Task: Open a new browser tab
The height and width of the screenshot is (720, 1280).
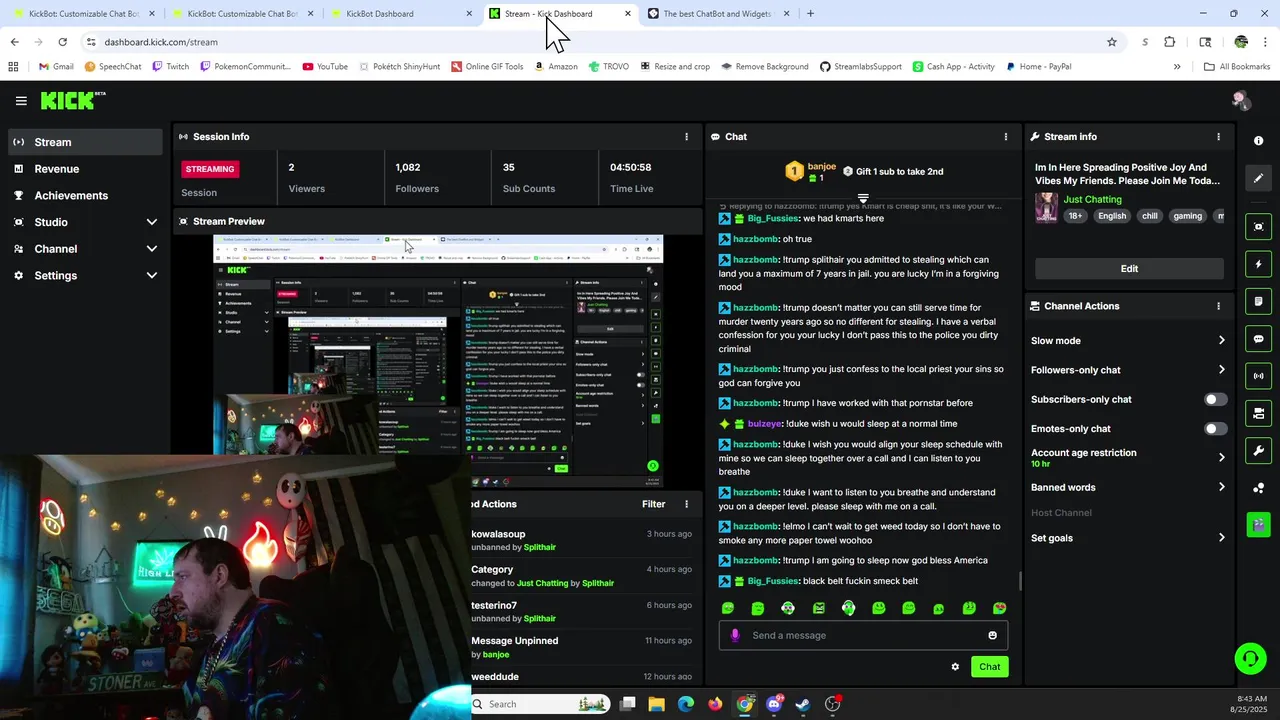Action: pyautogui.click(x=810, y=14)
